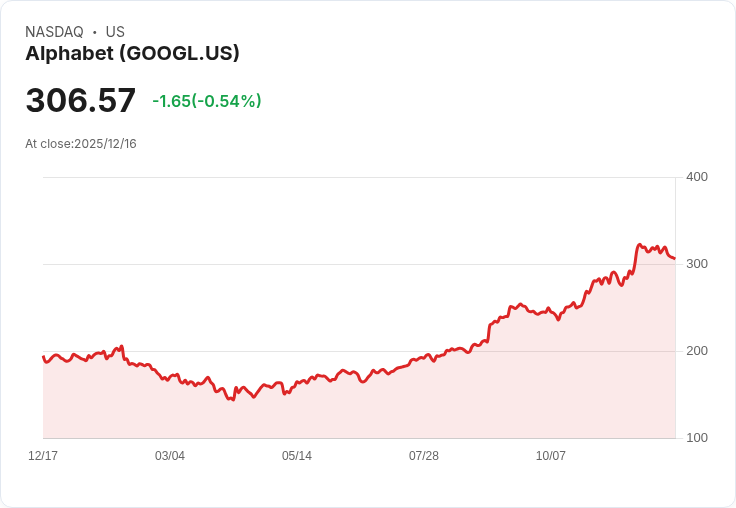Screen dimensions: 736x508
Task: Click the Alphabet (GOOGL.US) stock title
Action: click(132, 54)
